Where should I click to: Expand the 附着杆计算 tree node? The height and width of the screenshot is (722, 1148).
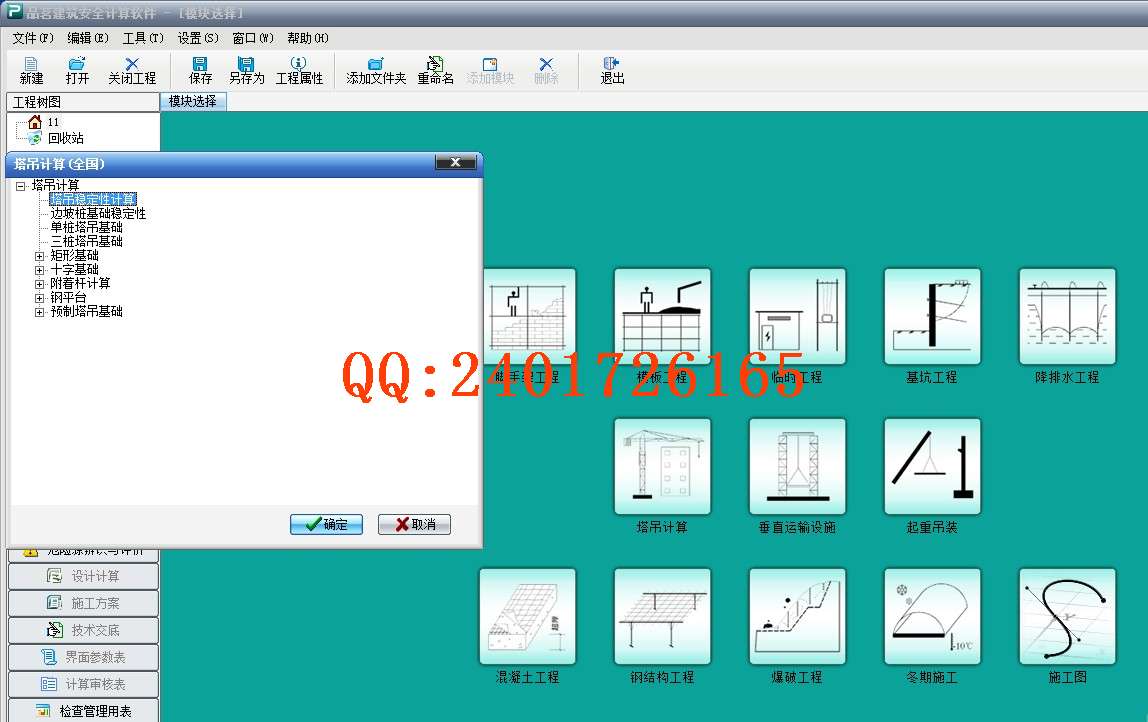point(40,284)
